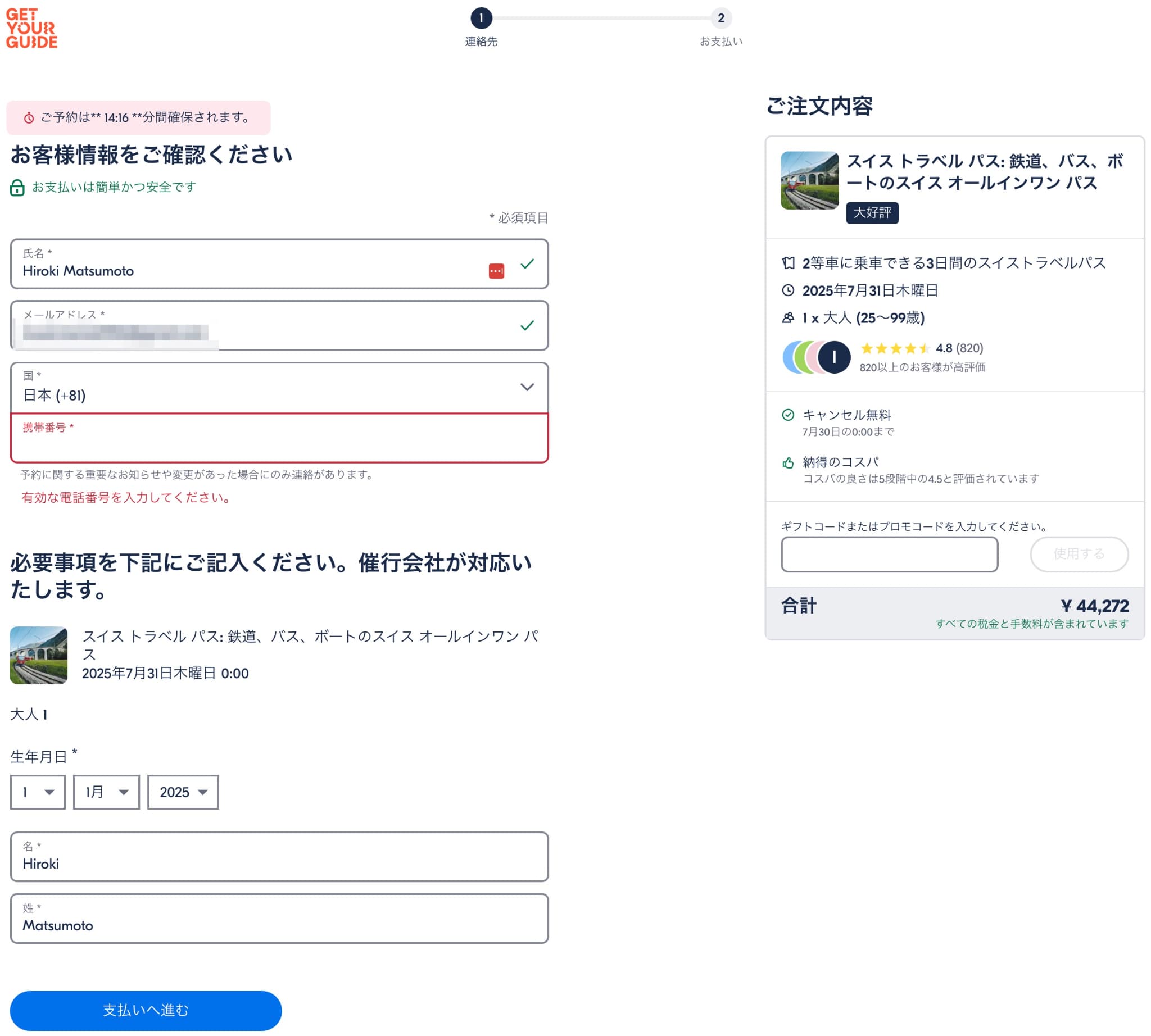Click the 大好評 badge
The height and width of the screenshot is (1036, 1151).
click(x=872, y=213)
